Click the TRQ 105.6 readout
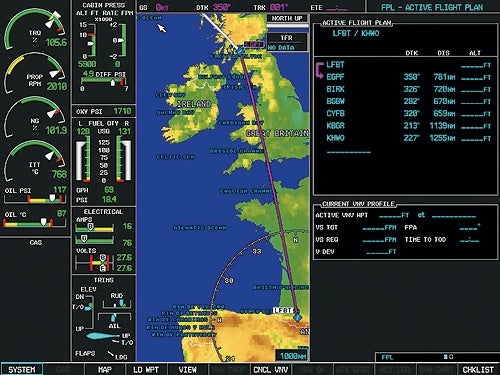The image size is (500, 375). (x=56, y=42)
